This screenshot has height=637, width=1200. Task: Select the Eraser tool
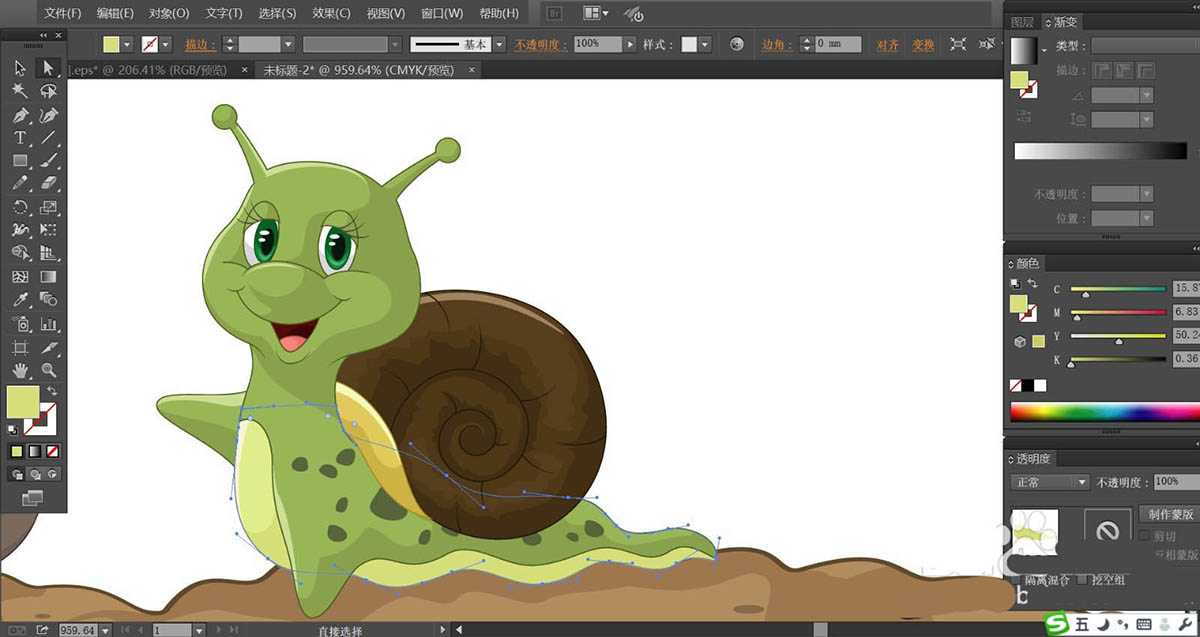coord(47,184)
